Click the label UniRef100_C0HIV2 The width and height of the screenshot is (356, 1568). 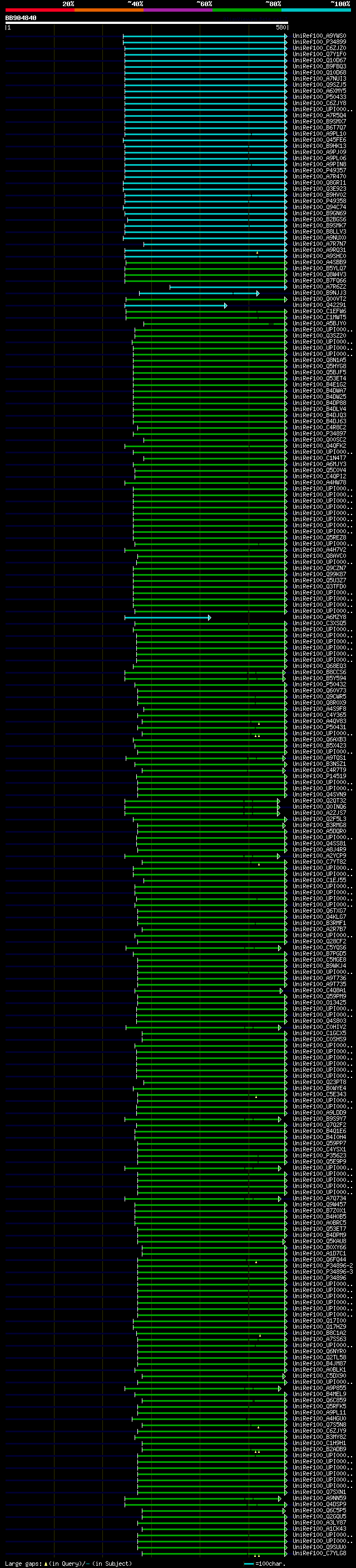(319, 1027)
